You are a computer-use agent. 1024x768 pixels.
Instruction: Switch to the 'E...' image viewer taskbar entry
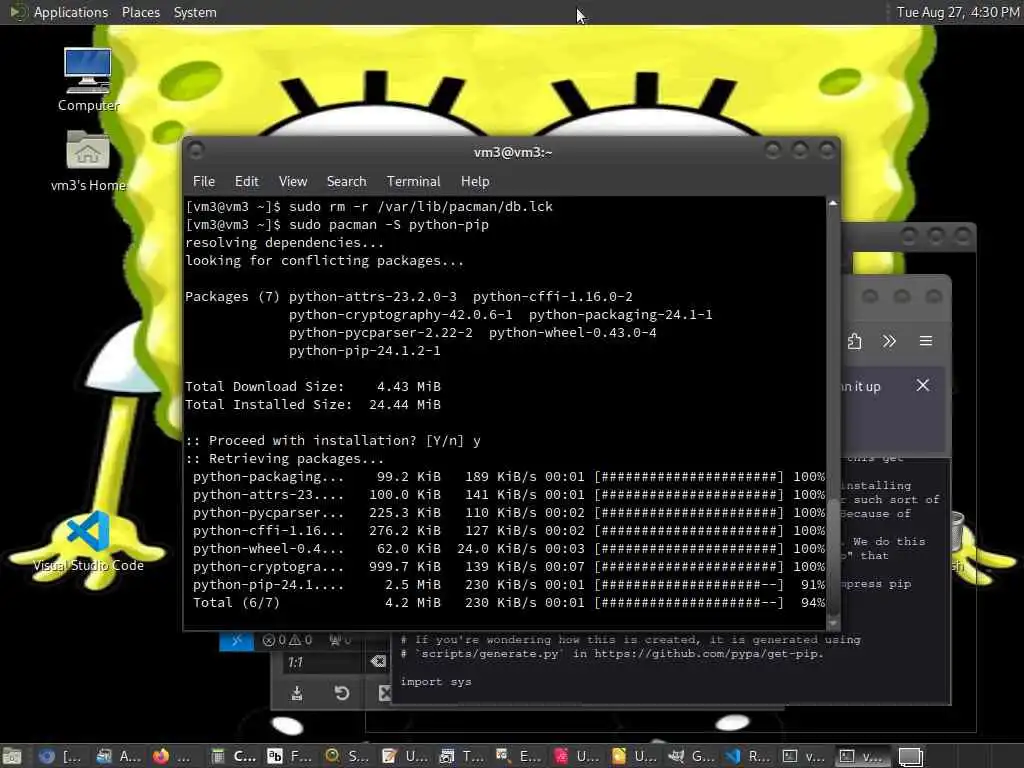pos(518,756)
